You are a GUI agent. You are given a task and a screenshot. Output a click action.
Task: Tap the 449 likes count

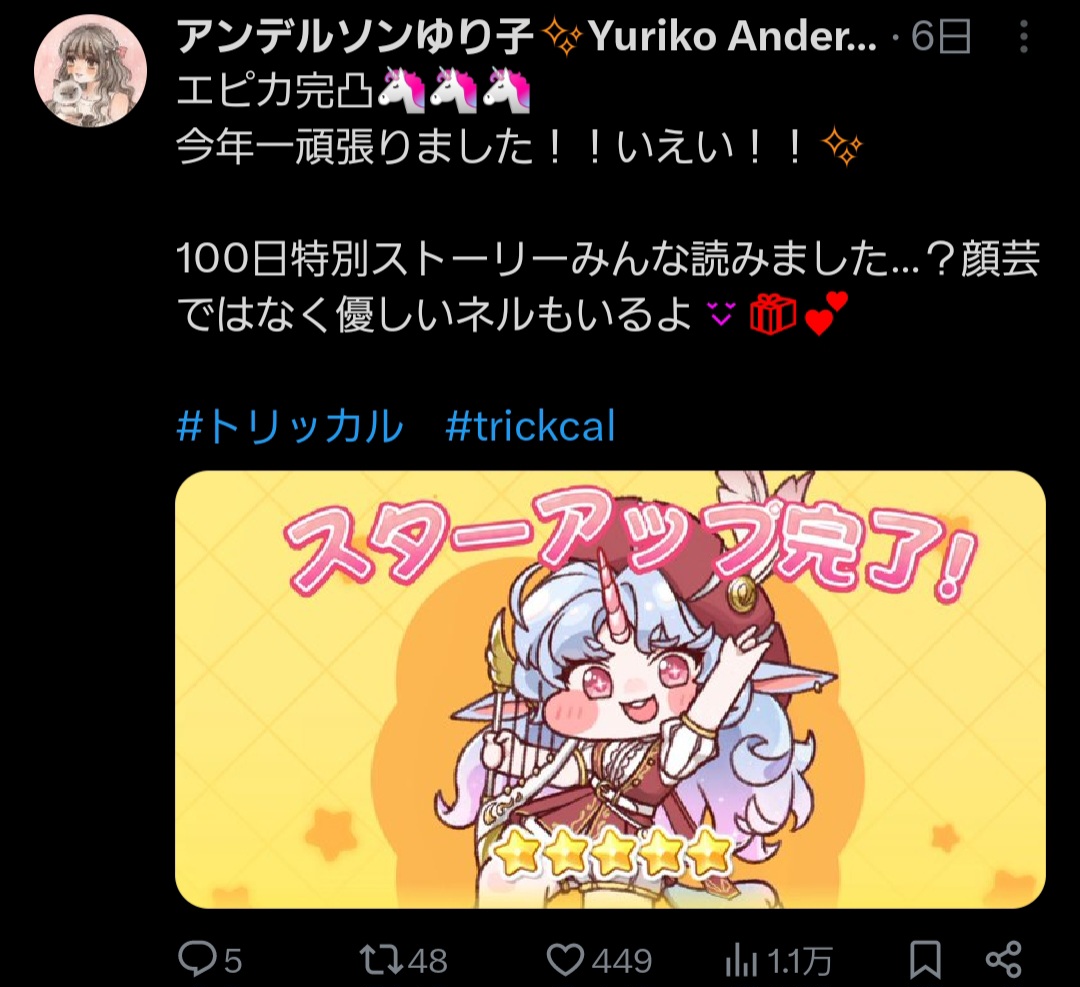coord(622,961)
